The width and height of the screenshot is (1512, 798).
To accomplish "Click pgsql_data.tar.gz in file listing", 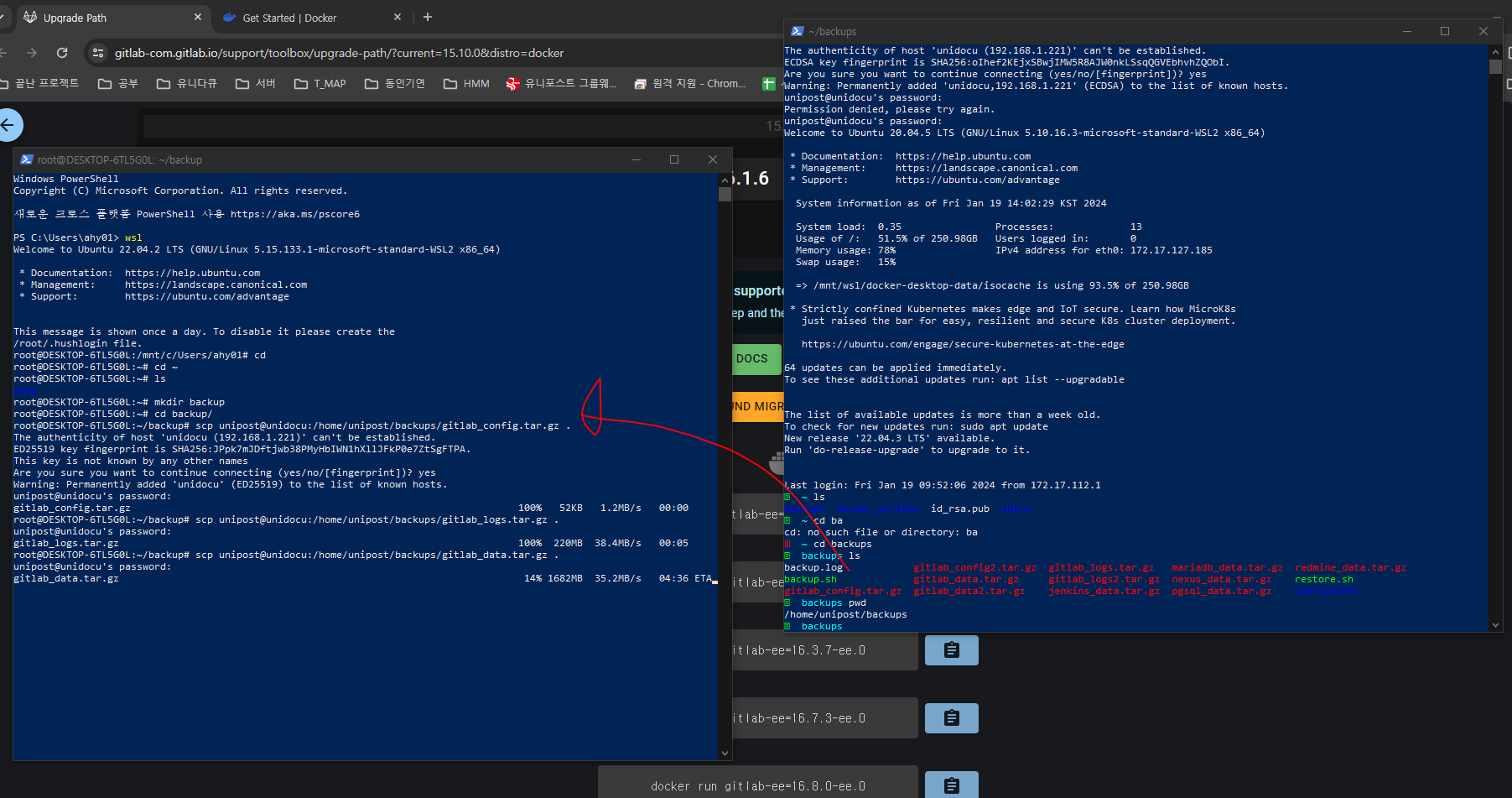I will 1221,591.
